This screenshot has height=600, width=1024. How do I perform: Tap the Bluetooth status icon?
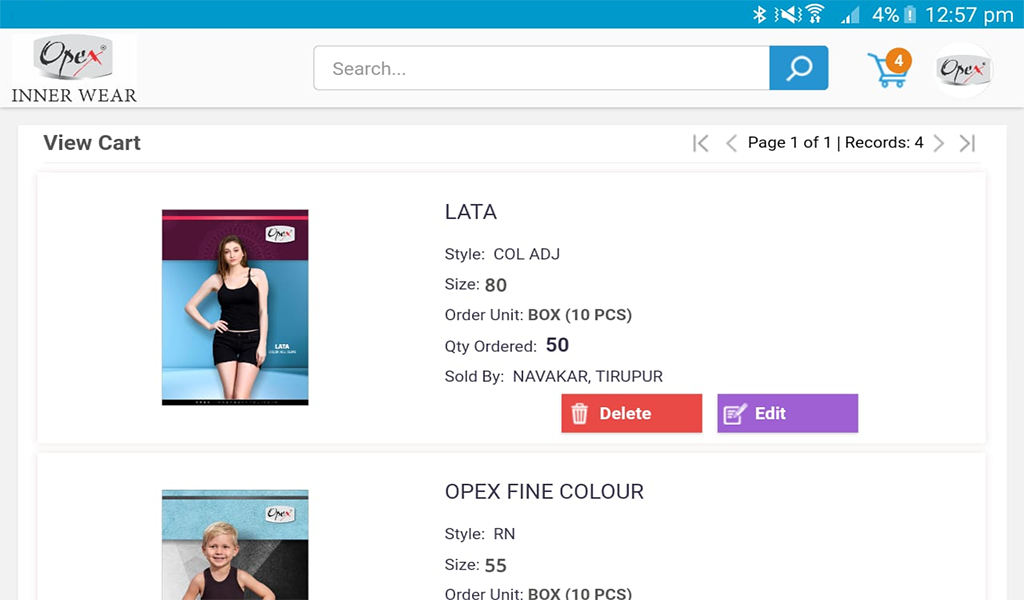pyautogui.click(x=759, y=14)
